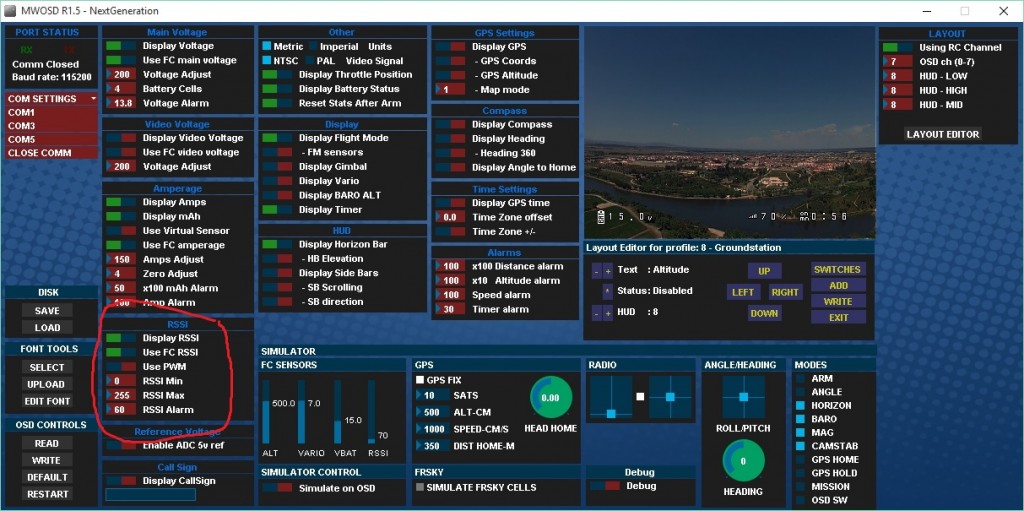Click the green HEADING dial

click(x=743, y=461)
